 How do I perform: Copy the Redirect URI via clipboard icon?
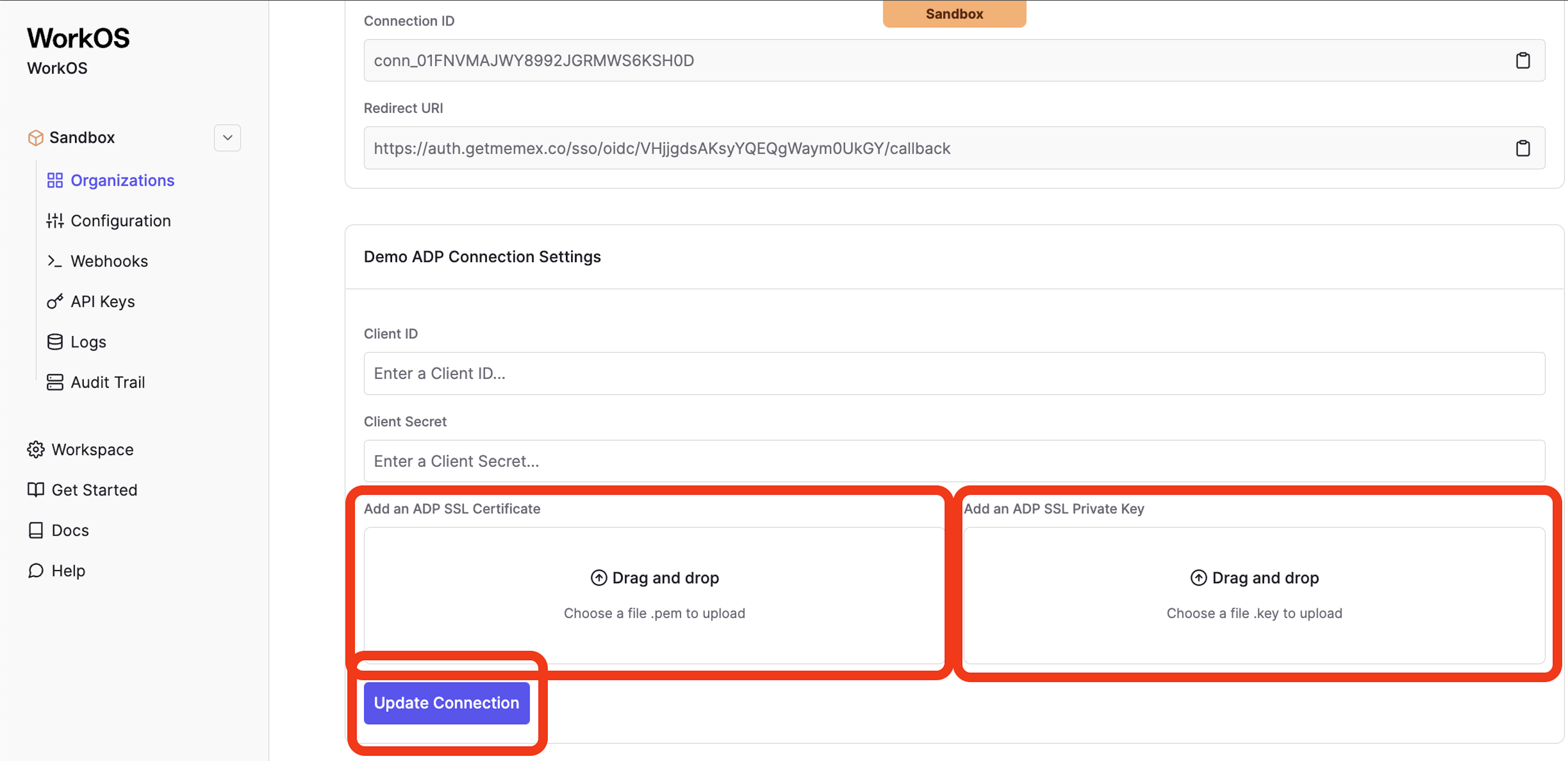(x=1522, y=148)
